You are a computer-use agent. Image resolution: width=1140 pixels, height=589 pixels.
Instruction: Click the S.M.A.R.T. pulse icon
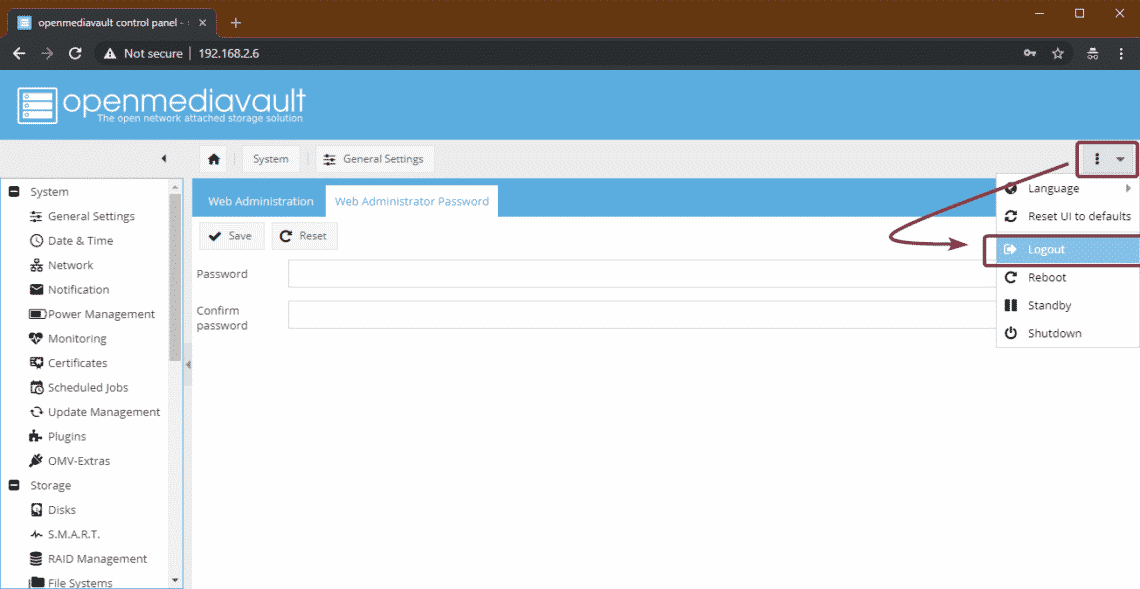[x=36, y=534]
